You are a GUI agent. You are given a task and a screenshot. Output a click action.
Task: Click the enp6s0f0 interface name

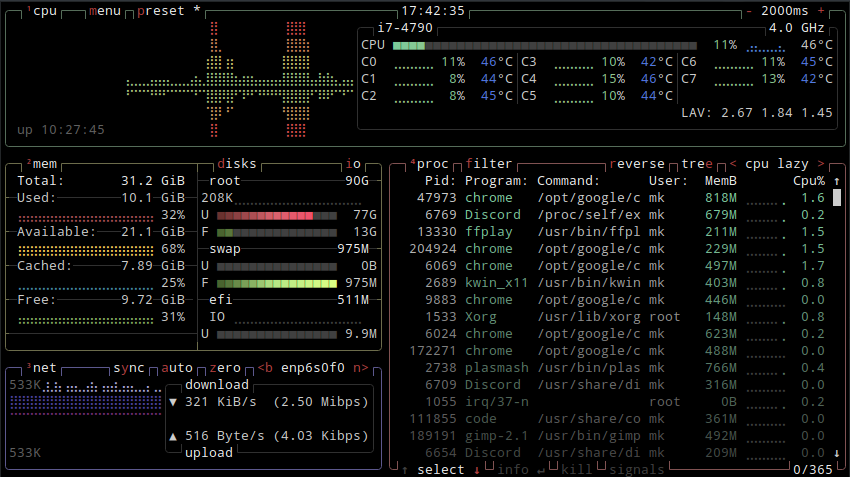click(x=313, y=368)
